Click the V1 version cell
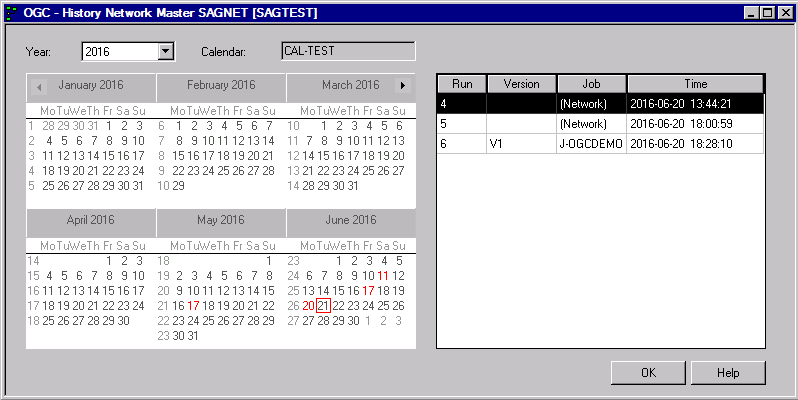The height and width of the screenshot is (400, 798). 522,144
